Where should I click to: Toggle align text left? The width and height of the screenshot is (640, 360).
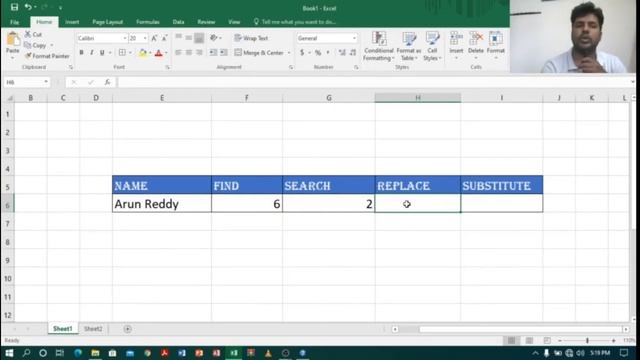[x=178, y=53]
